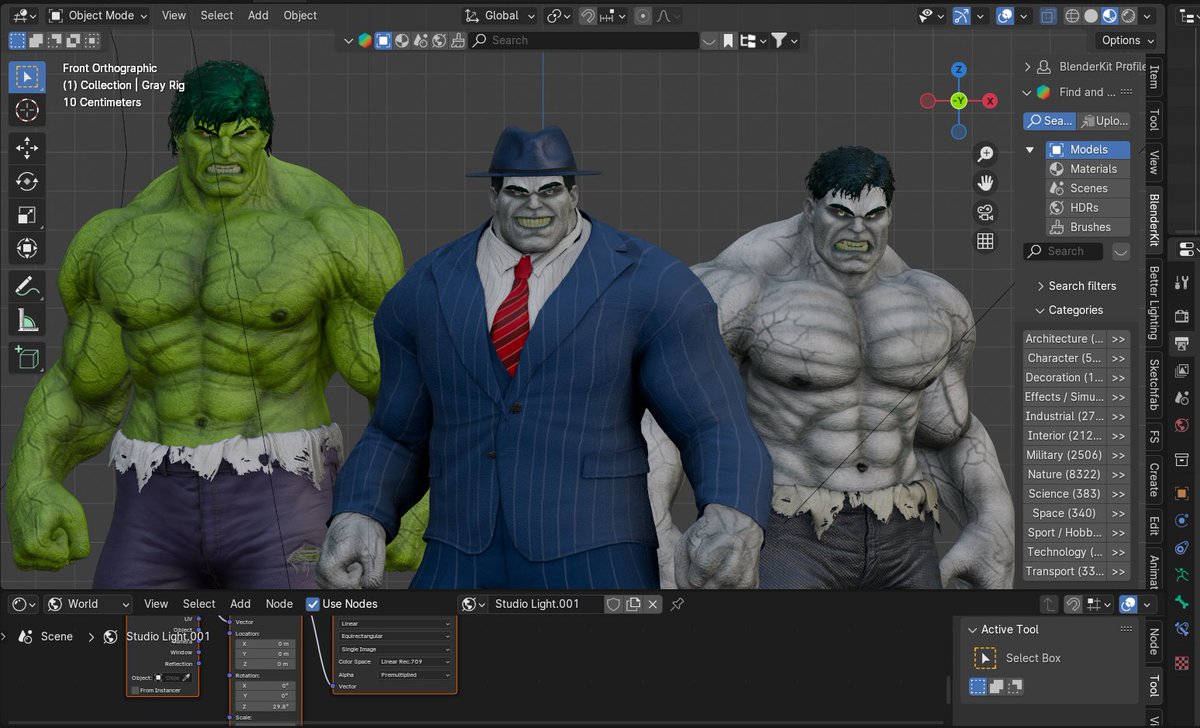Select the Transform tool
This screenshot has width=1200, height=728.
click(x=27, y=248)
